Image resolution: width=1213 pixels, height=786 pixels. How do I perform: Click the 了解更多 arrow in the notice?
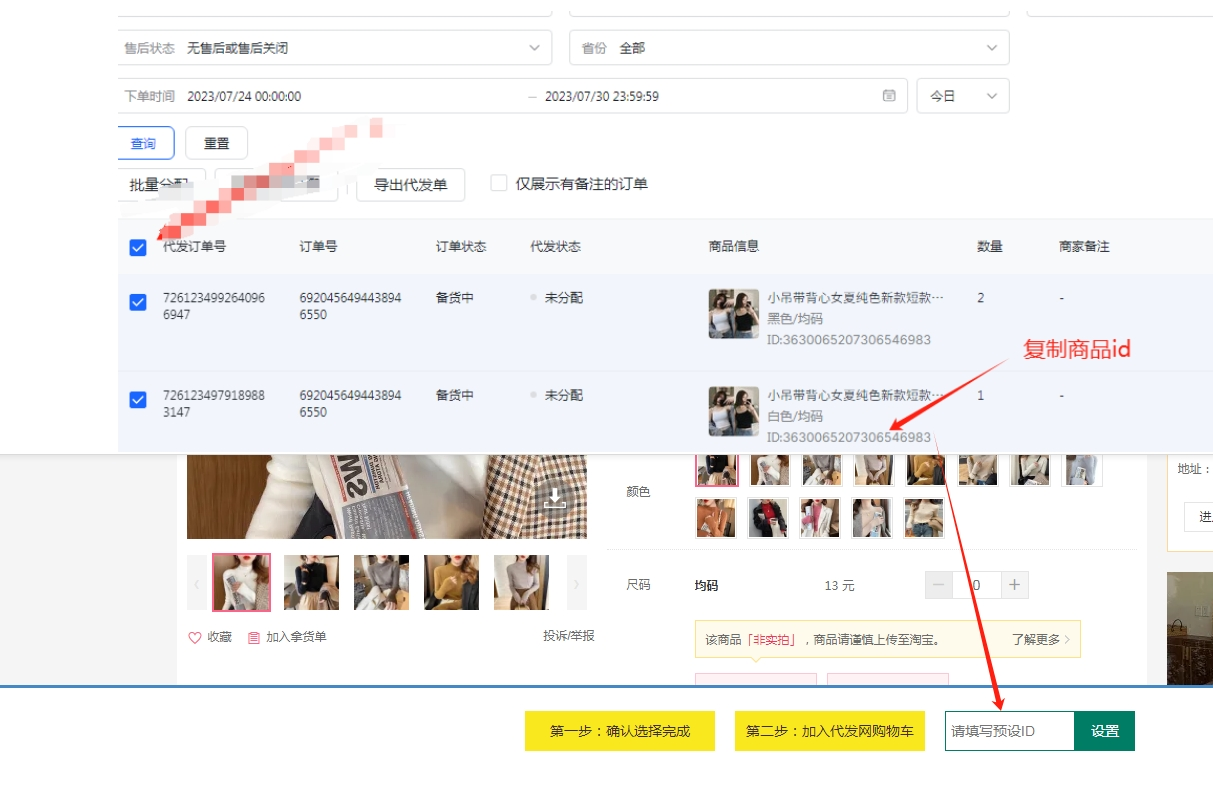coord(1067,639)
